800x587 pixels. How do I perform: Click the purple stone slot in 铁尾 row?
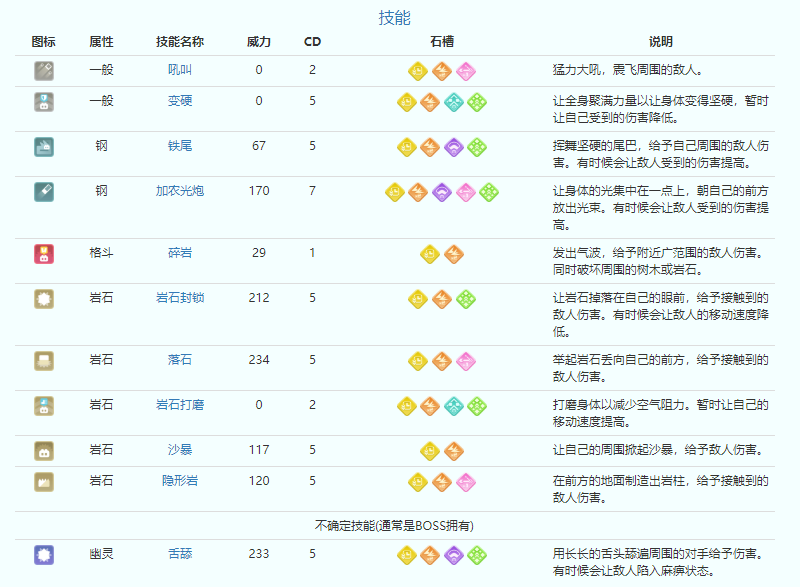(454, 147)
